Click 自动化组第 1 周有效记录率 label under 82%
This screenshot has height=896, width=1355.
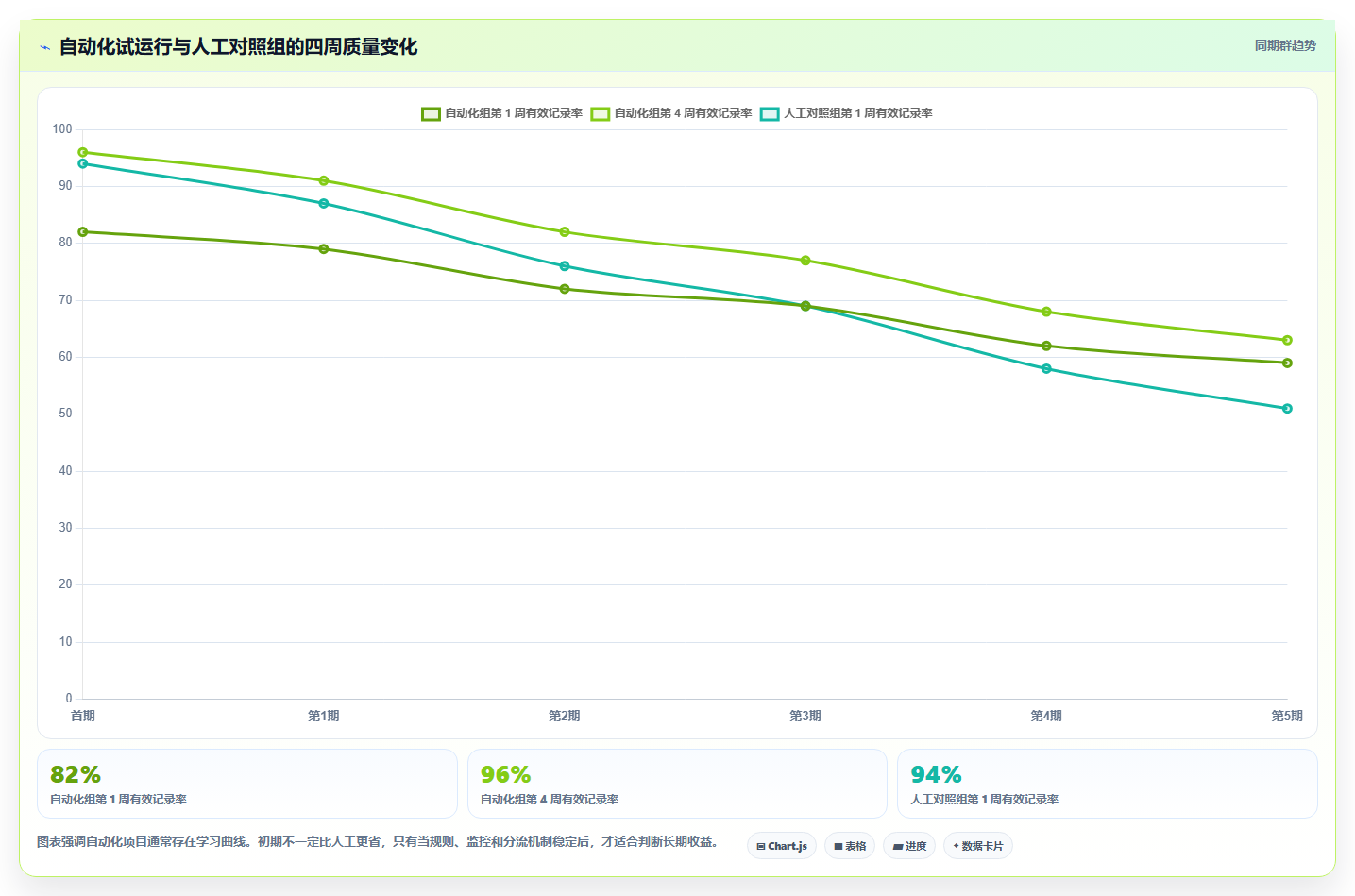pyautogui.click(x=118, y=800)
